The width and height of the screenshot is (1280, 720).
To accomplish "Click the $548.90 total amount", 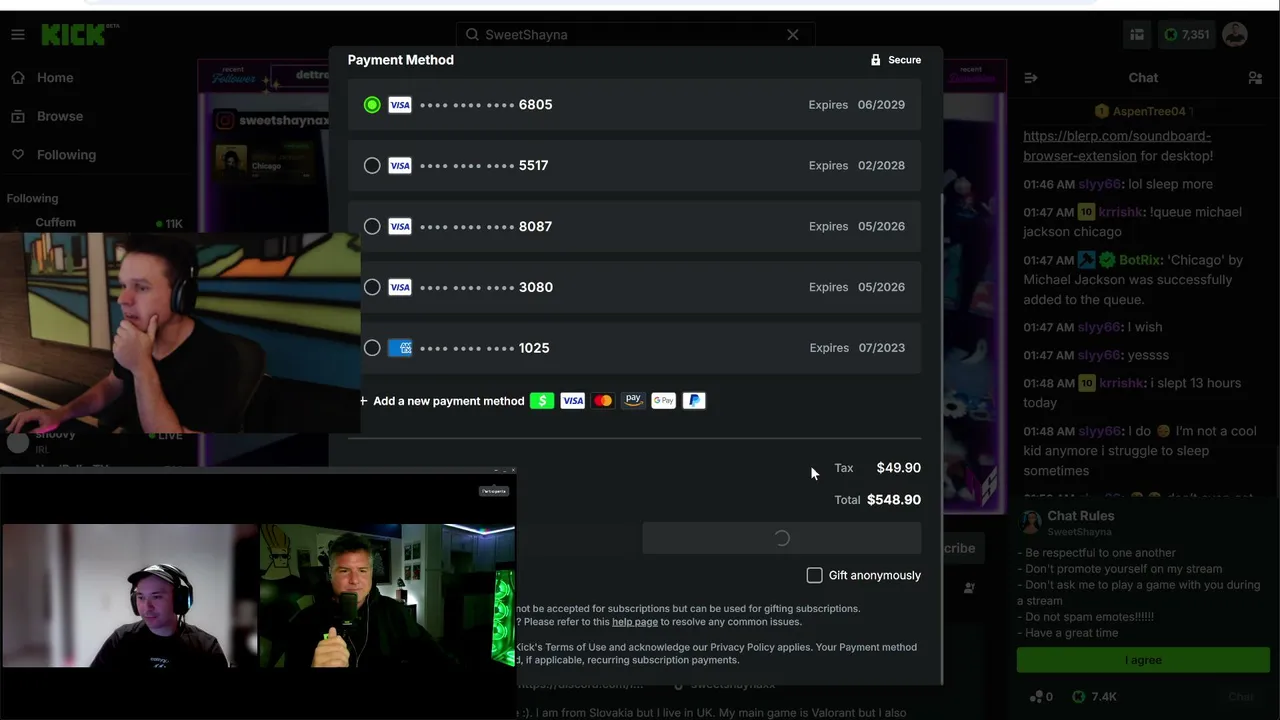I will pos(894,500).
